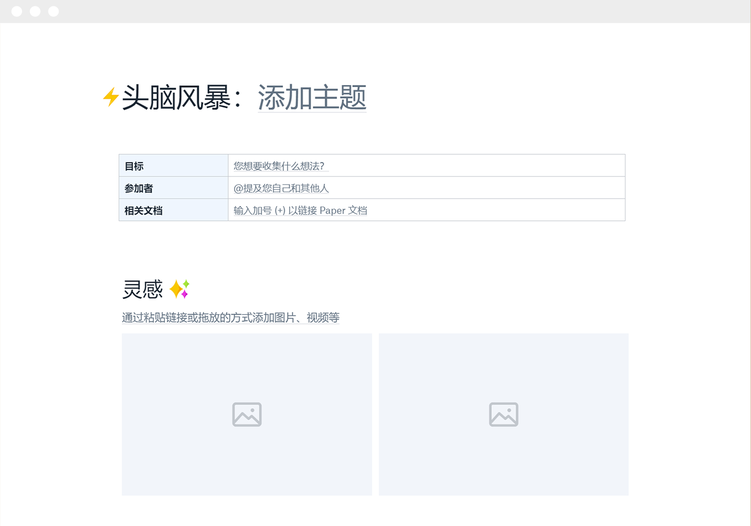The width and height of the screenshot is (751, 526).
Task: Click the third window control dot
Action: tap(53, 11)
